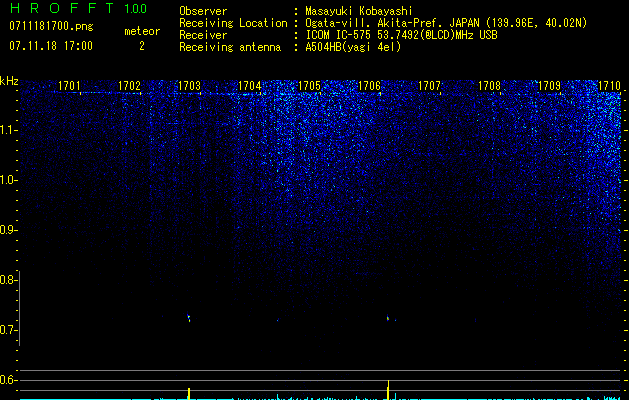Click the meteor count value 2
Screen dimensions: 629x400
coord(142,46)
